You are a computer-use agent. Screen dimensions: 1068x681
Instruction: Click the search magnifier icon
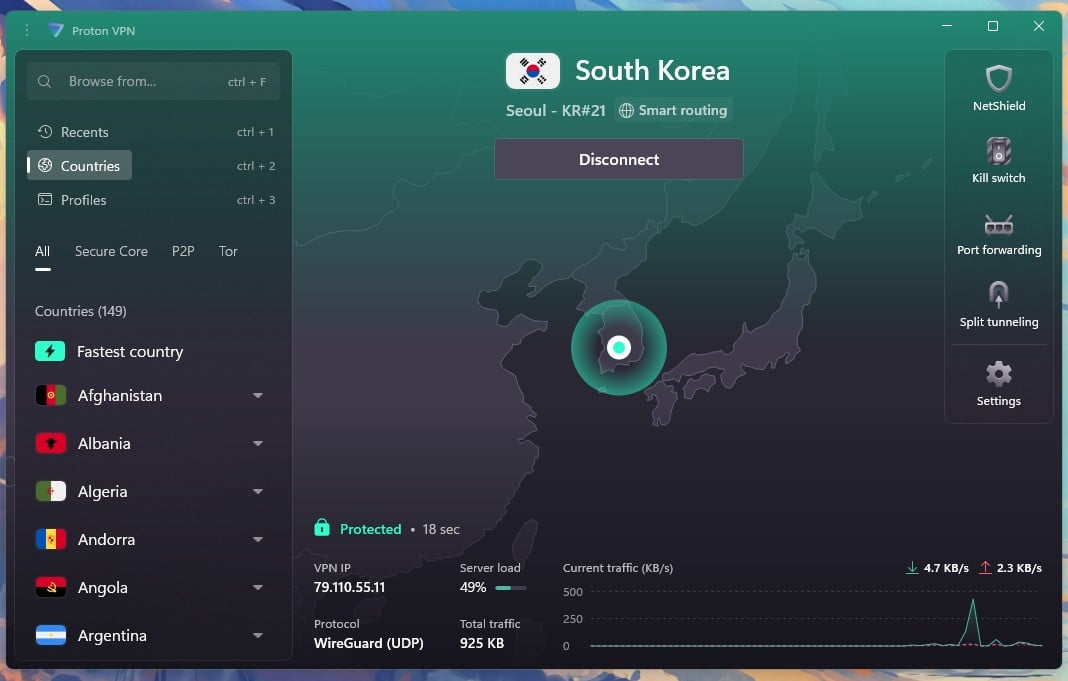coord(44,82)
